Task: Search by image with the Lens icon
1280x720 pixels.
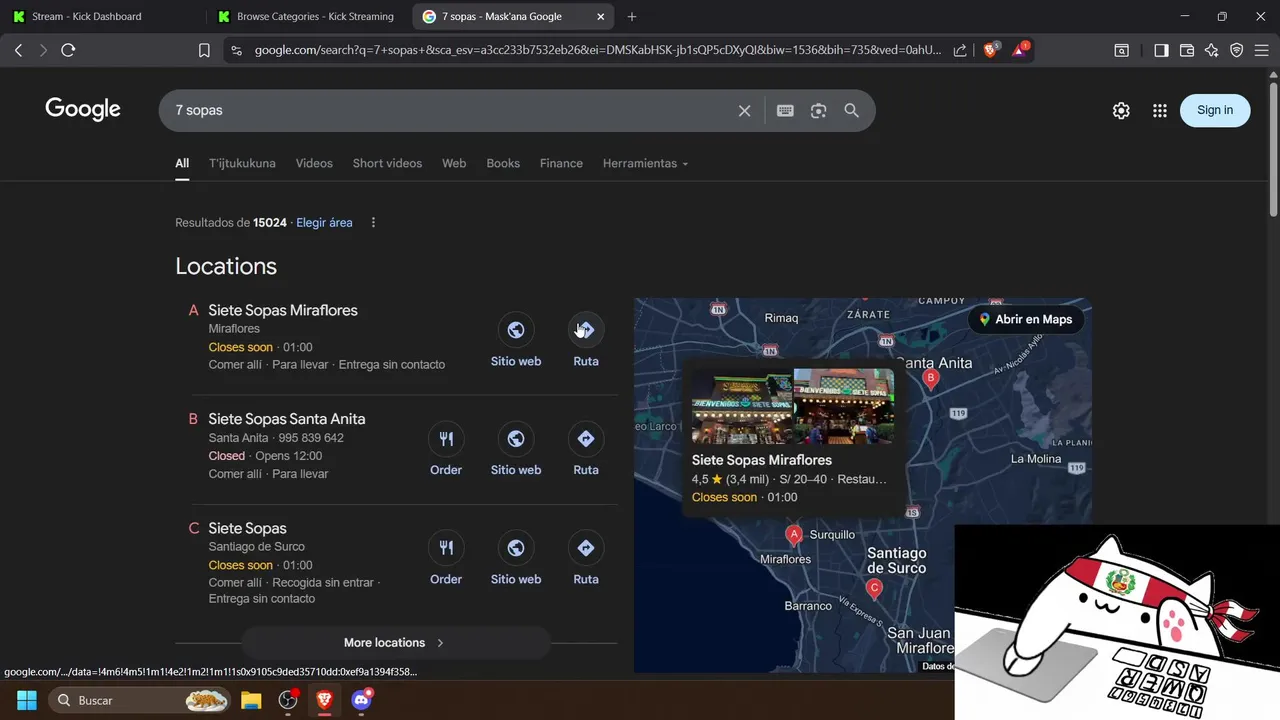Action: tap(818, 111)
